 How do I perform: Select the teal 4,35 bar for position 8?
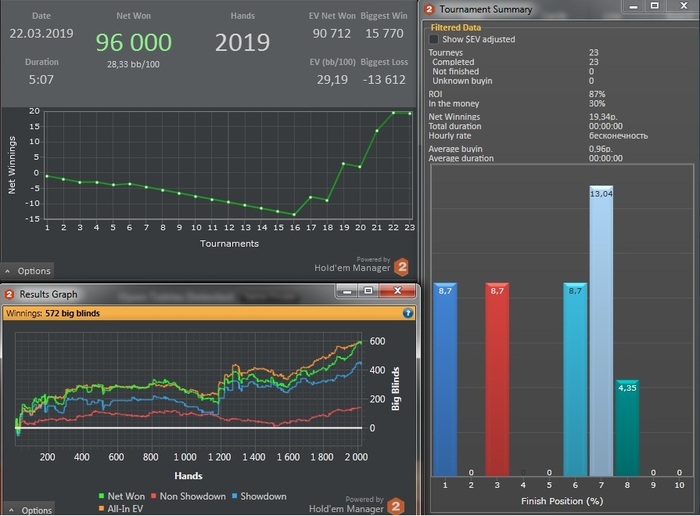pos(627,428)
